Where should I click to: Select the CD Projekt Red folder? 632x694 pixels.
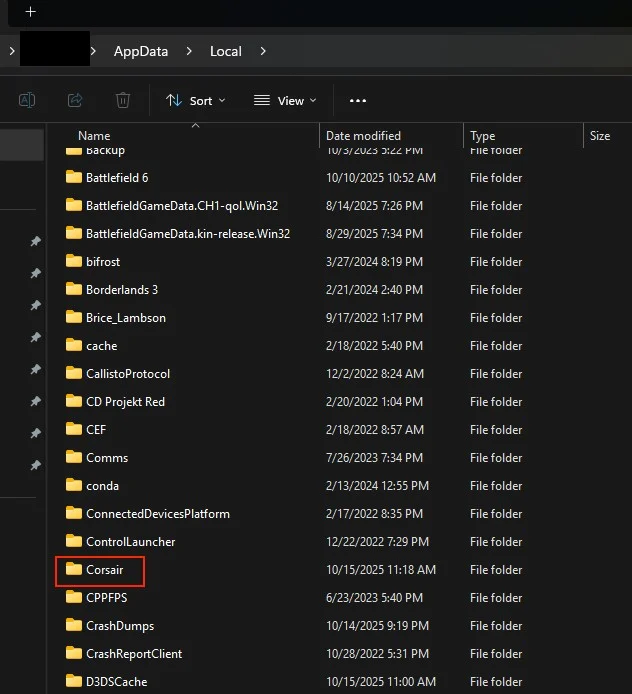click(x=125, y=401)
